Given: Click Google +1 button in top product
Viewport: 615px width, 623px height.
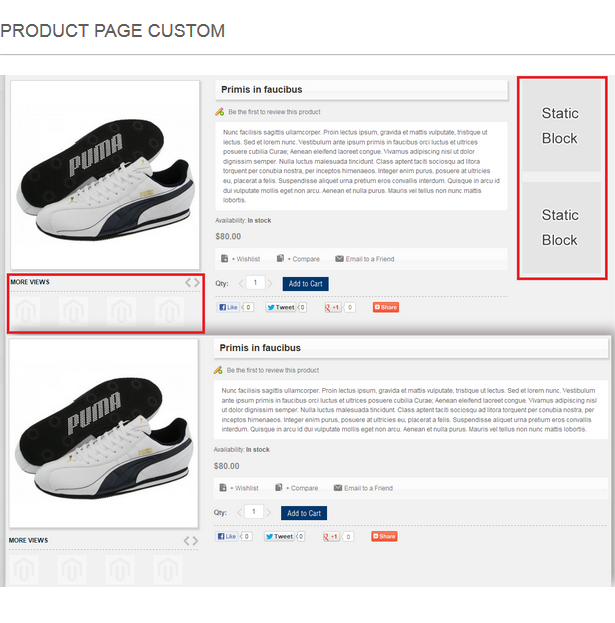Looking at the screenshot, I should point(333,307).
